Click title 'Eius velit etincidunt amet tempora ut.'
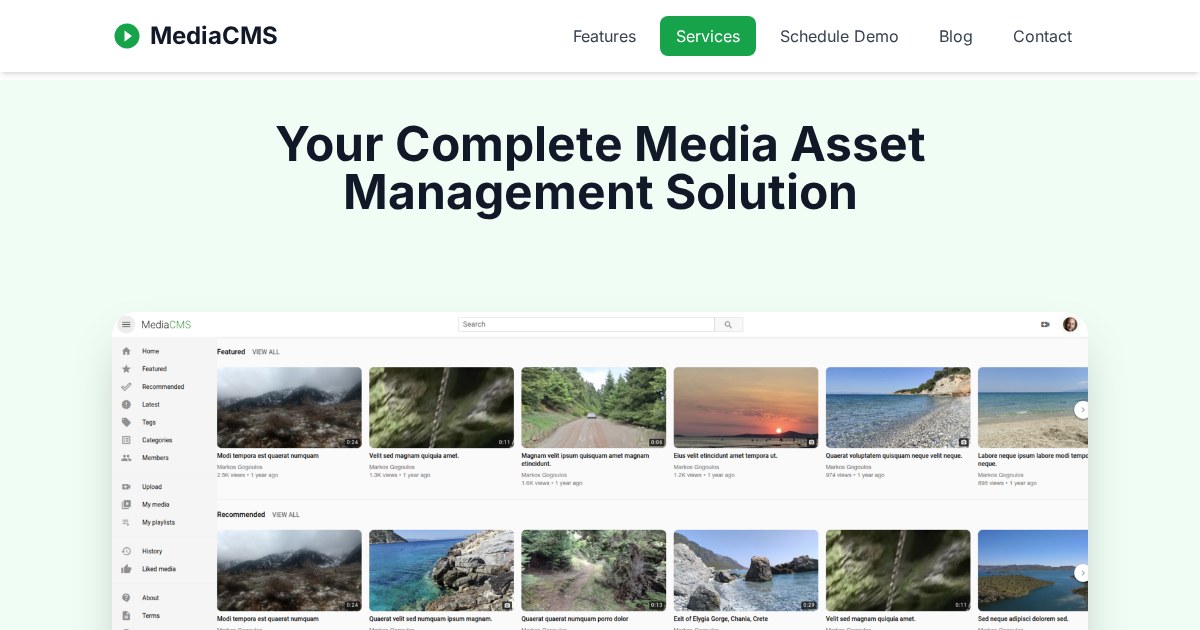 pos(725,456)
